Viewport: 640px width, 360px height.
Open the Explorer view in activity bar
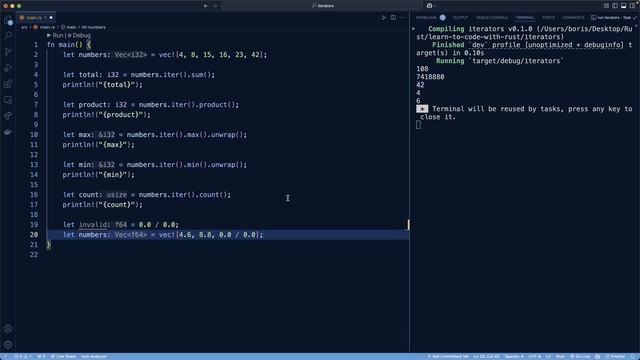[x=8, y=20]
